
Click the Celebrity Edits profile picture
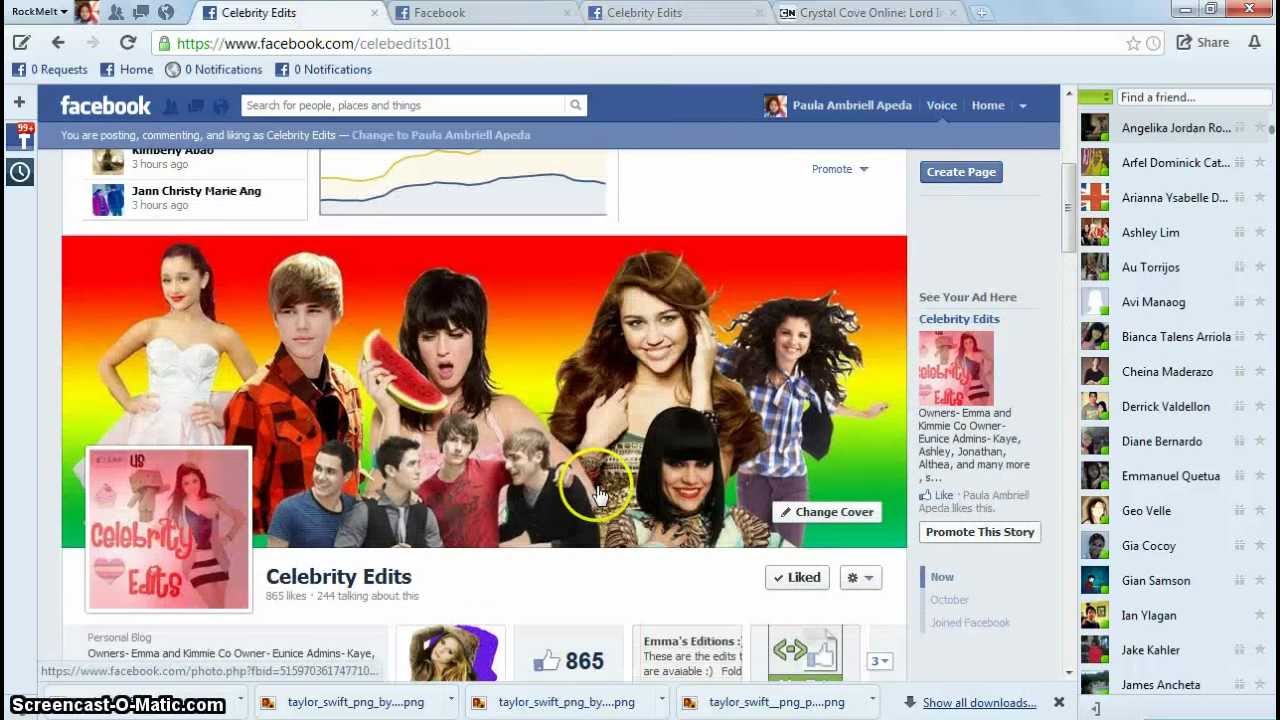coord(169,528)
